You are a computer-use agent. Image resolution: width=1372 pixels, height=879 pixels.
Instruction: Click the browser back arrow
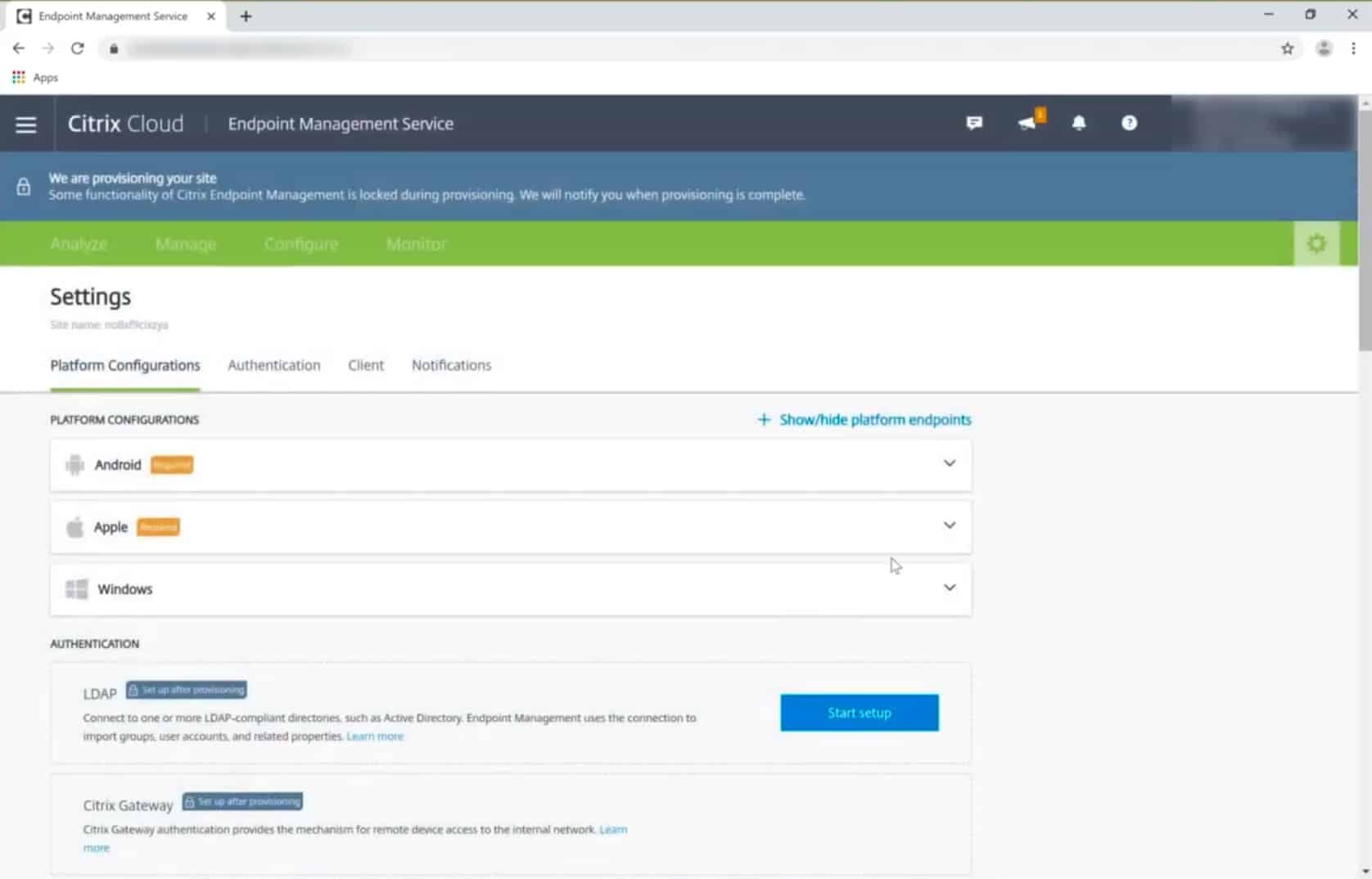point(18,48)
